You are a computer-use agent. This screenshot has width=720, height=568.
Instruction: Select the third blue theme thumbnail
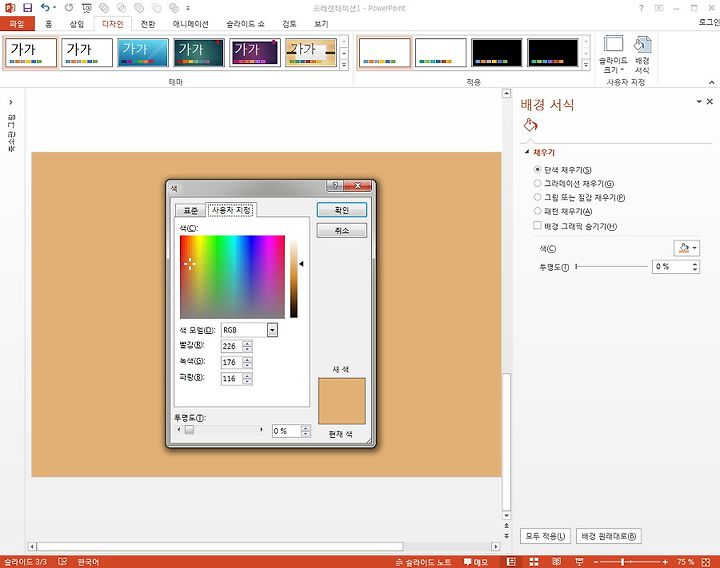(143, 53)
